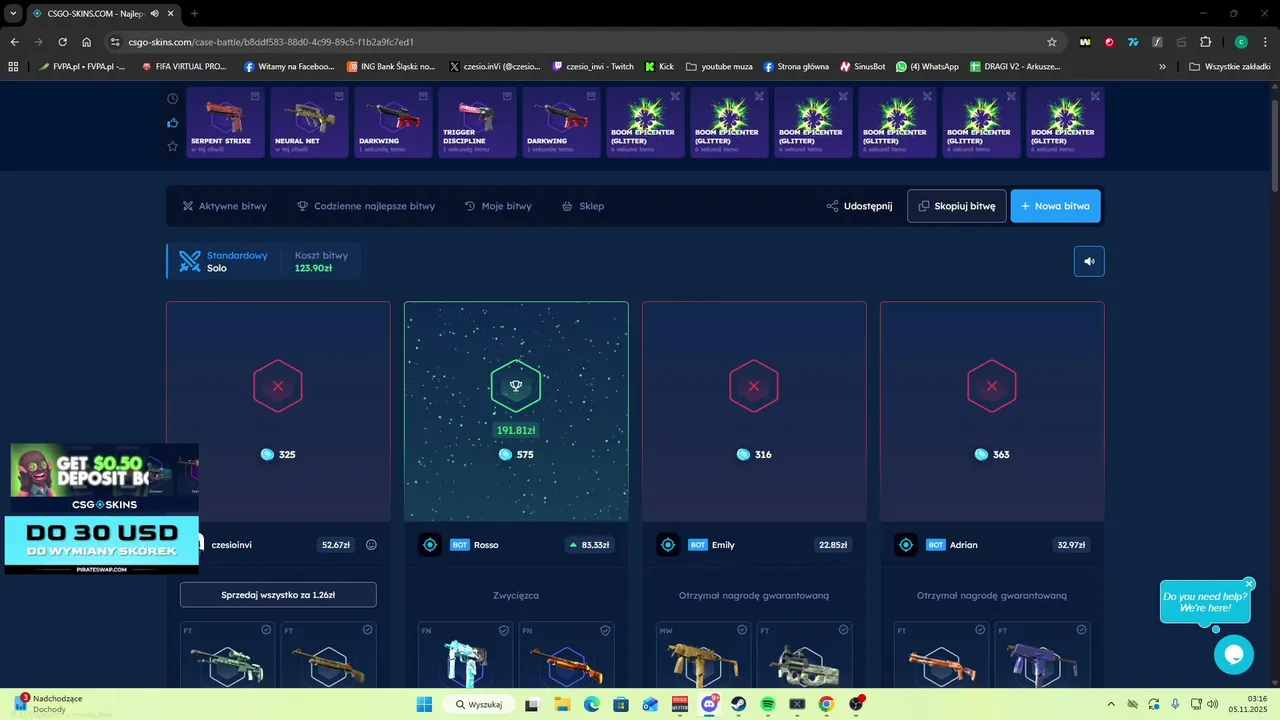Image resolution: width=1280 pixels, height=720 pixels.
Task: Open the Chrome apps grid shortcut
Action: 13,67
